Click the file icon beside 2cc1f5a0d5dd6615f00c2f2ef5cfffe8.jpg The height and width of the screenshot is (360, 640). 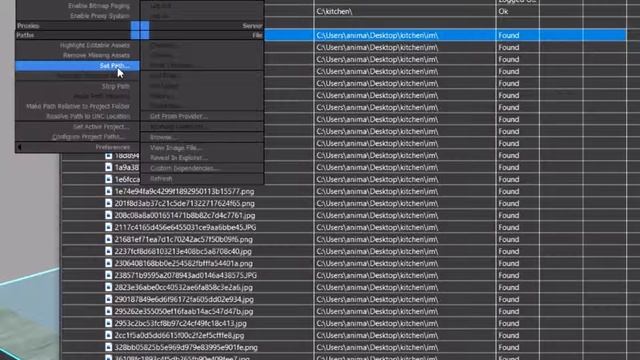[x=108, y=335]
